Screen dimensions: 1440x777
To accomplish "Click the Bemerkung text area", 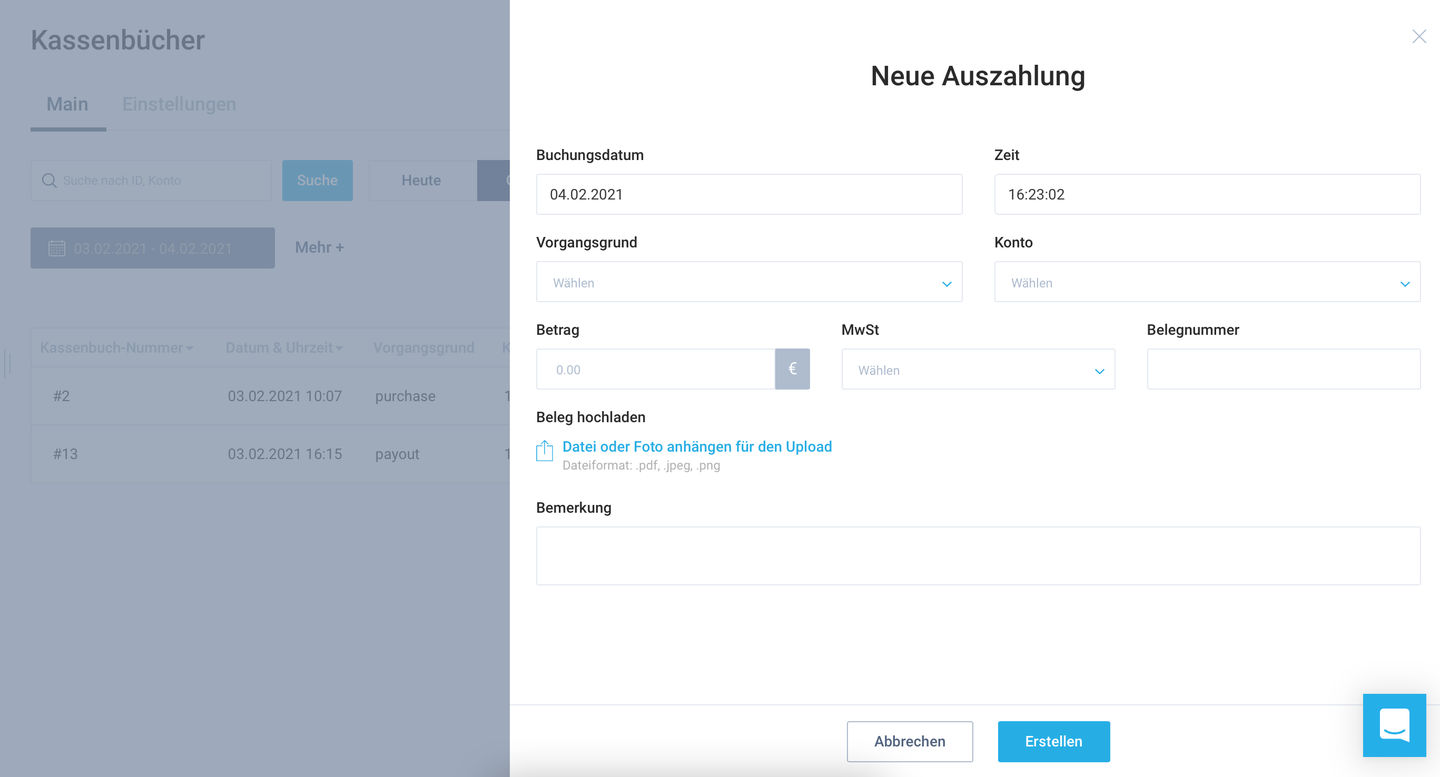I will (978, 556).
